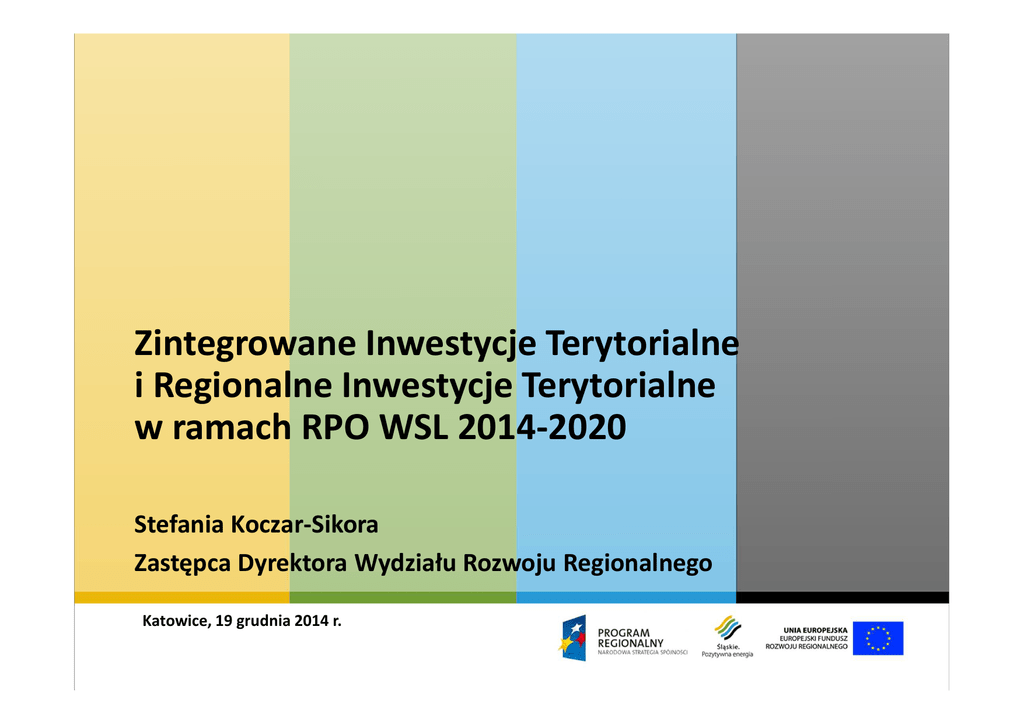Image resolution: width=1024 pixels, height=724 pixels.
Task: Select the presenter name Stefania Koczar-Sikora
Action: [x=256, y=524]
